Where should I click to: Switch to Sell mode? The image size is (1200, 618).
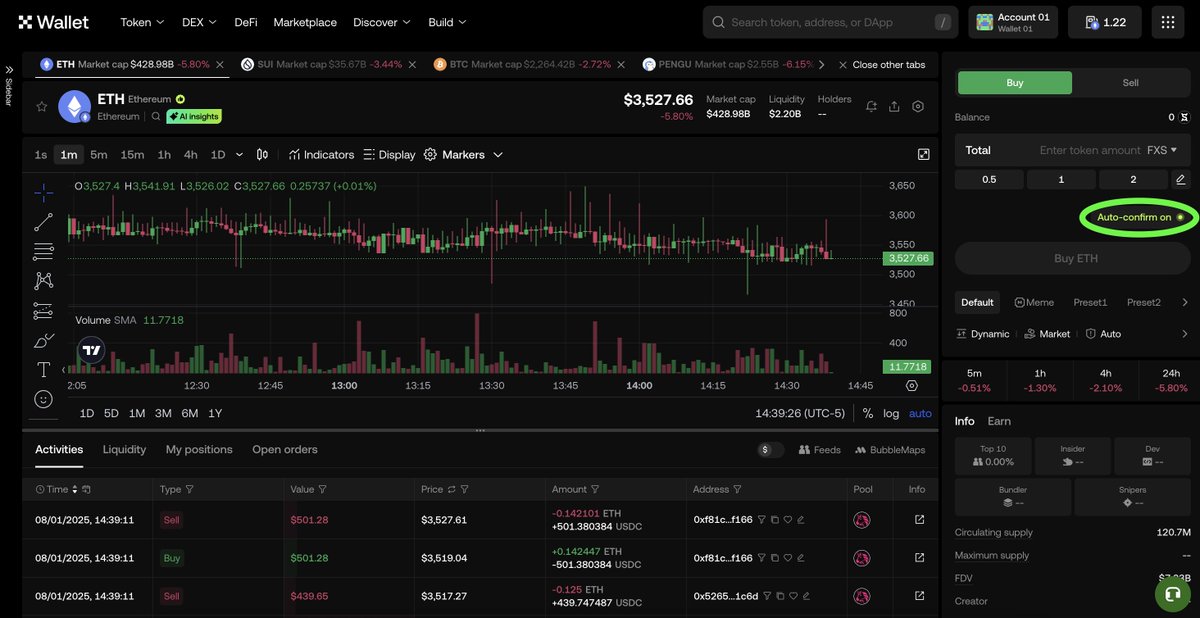[1130, 83]
